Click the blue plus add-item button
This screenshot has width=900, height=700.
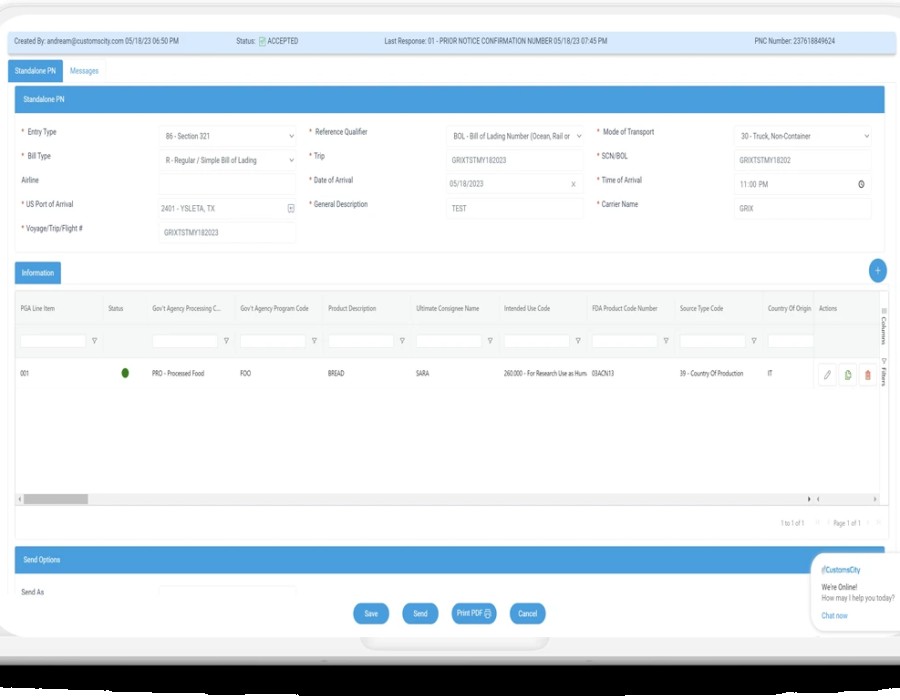coord(877,270)
